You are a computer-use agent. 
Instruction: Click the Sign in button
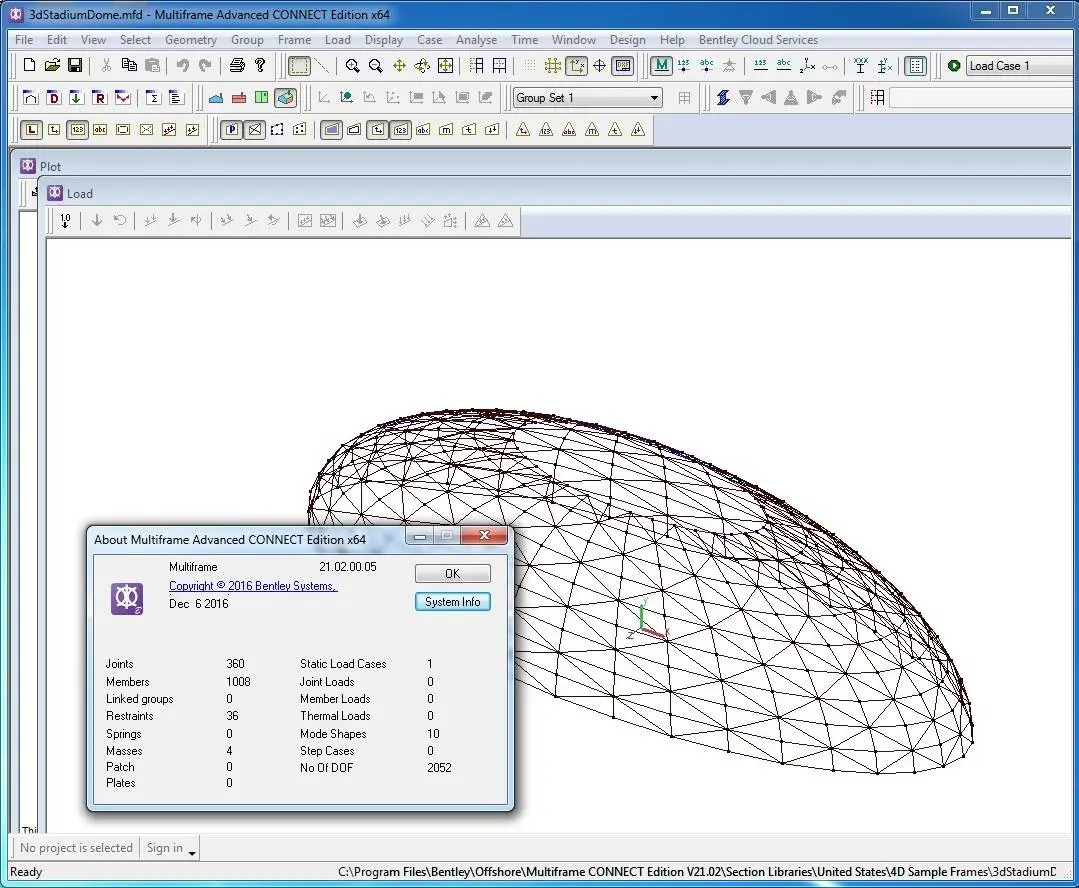point(164,848)
